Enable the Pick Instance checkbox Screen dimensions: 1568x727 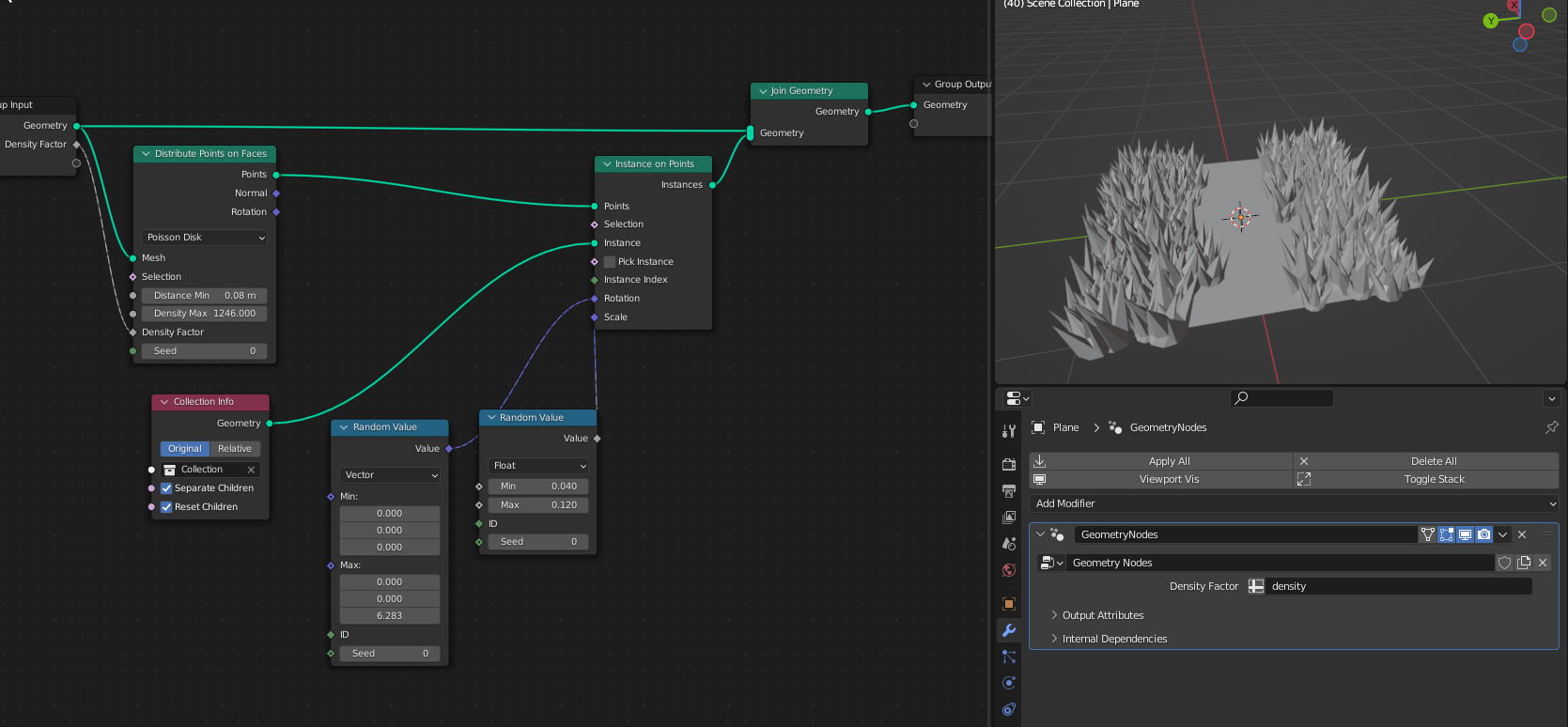tap(610, 262)
